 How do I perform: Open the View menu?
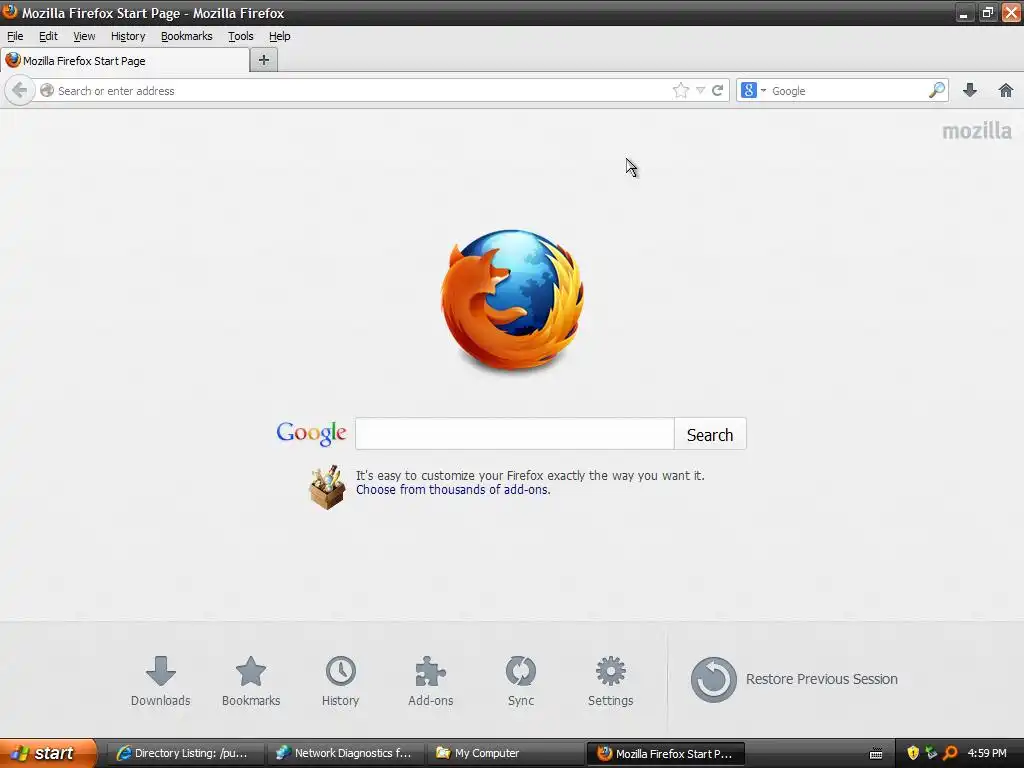click(84, 36)
